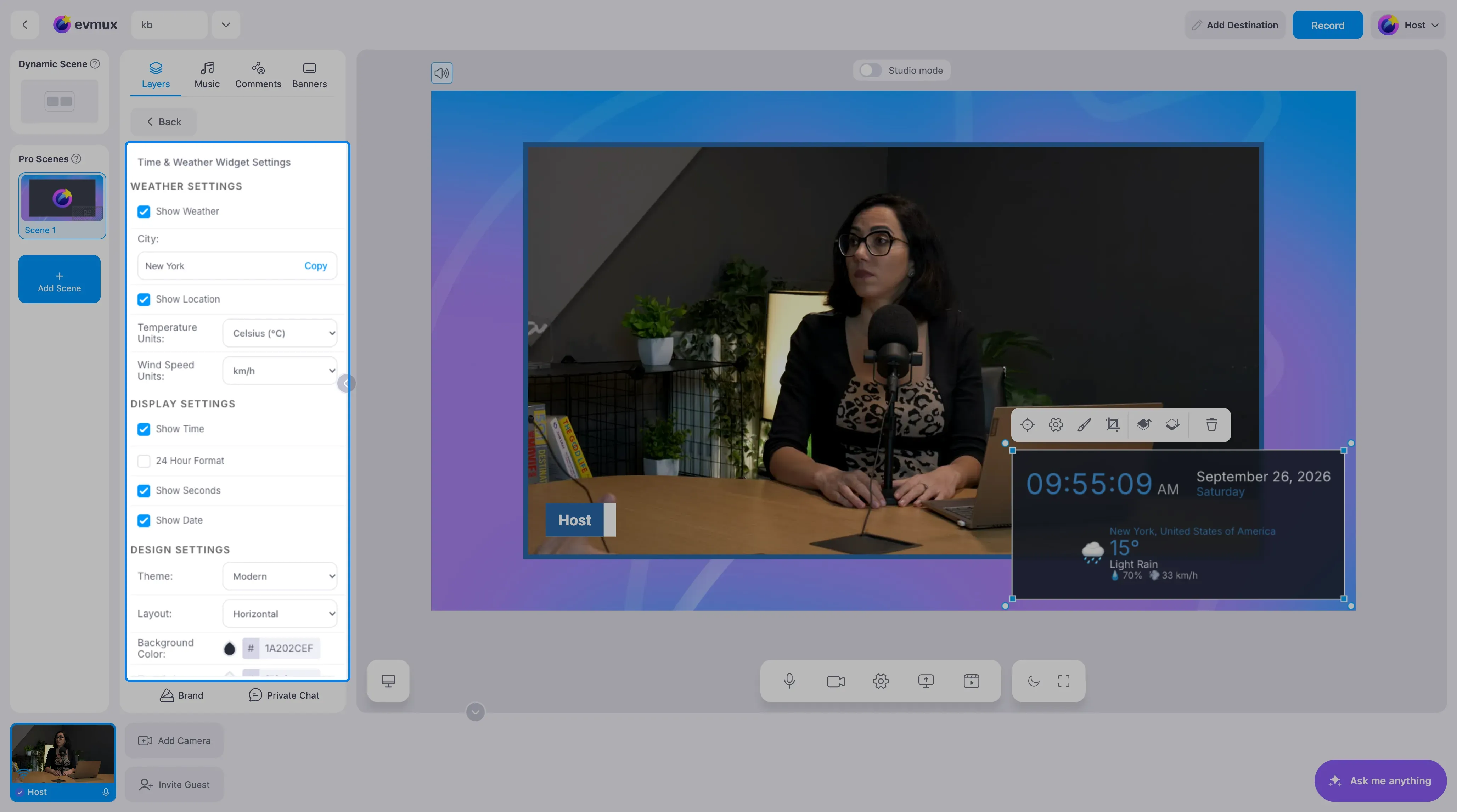This screenshot has width=1457, height=812.
Task: Enable 24 Hour Format checkbox
Action: tap(144, 461)
